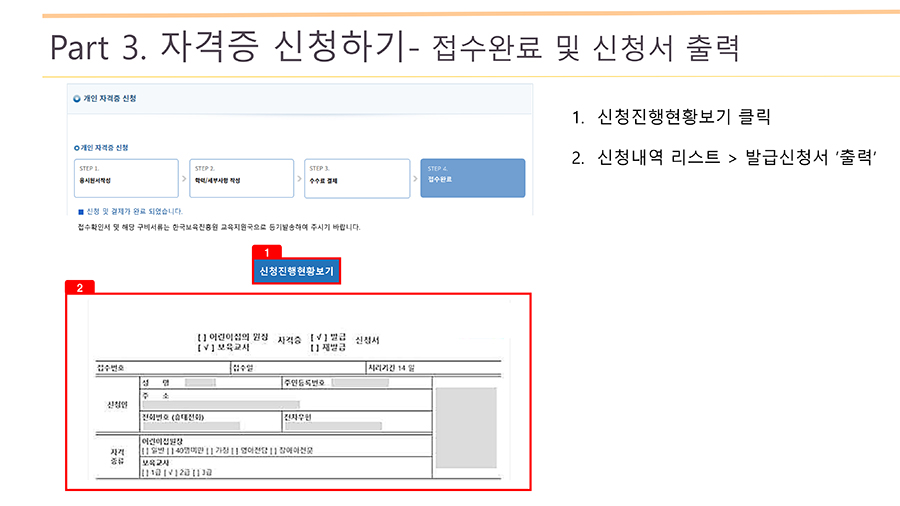Click the 자격 종류 row label
Image resolution: width=900 pixels, height=506 pixels.
click(117, 457)
